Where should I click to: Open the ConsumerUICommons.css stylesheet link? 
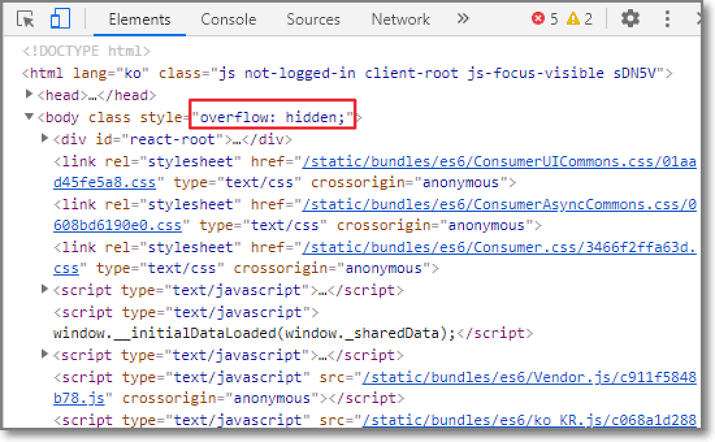click(x=499, y=161)
